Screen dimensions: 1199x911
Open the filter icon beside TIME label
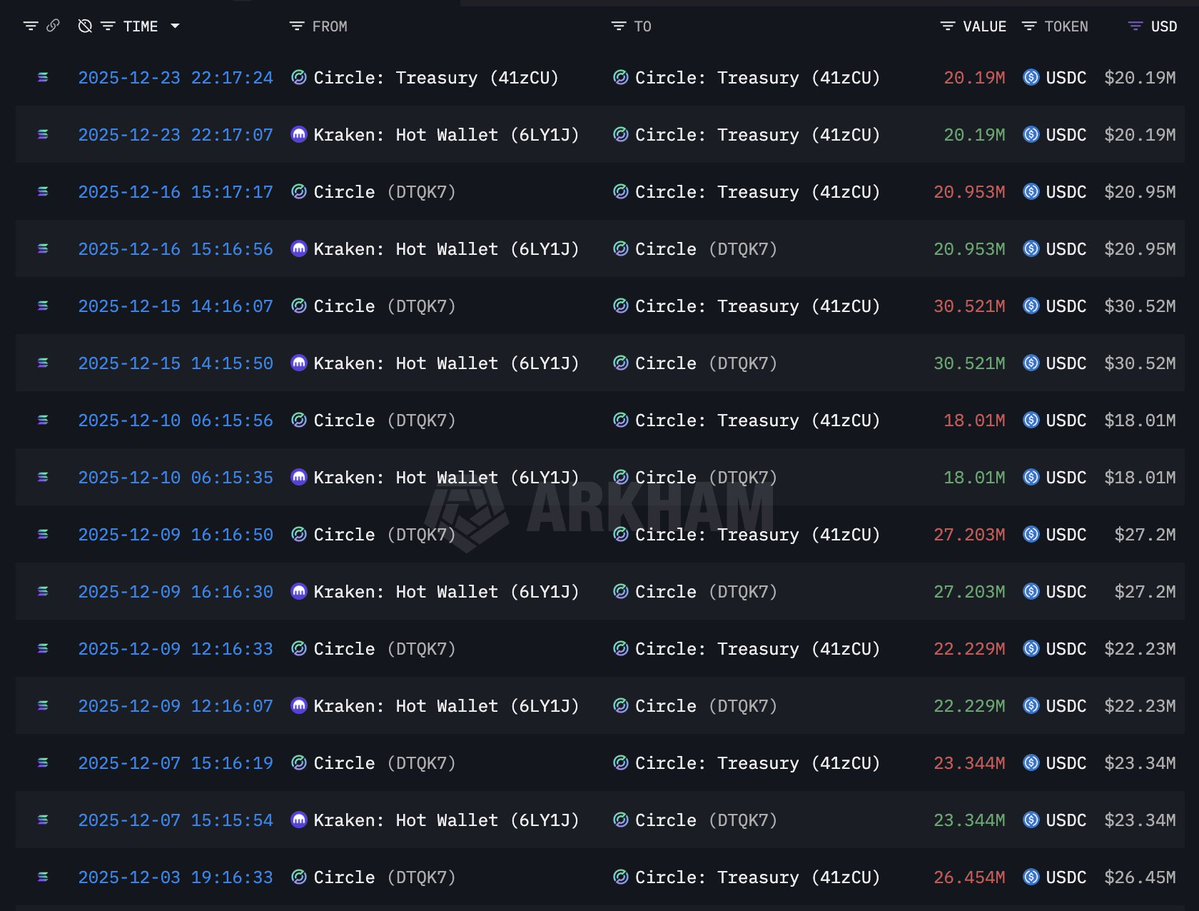(x=108, y=26)
